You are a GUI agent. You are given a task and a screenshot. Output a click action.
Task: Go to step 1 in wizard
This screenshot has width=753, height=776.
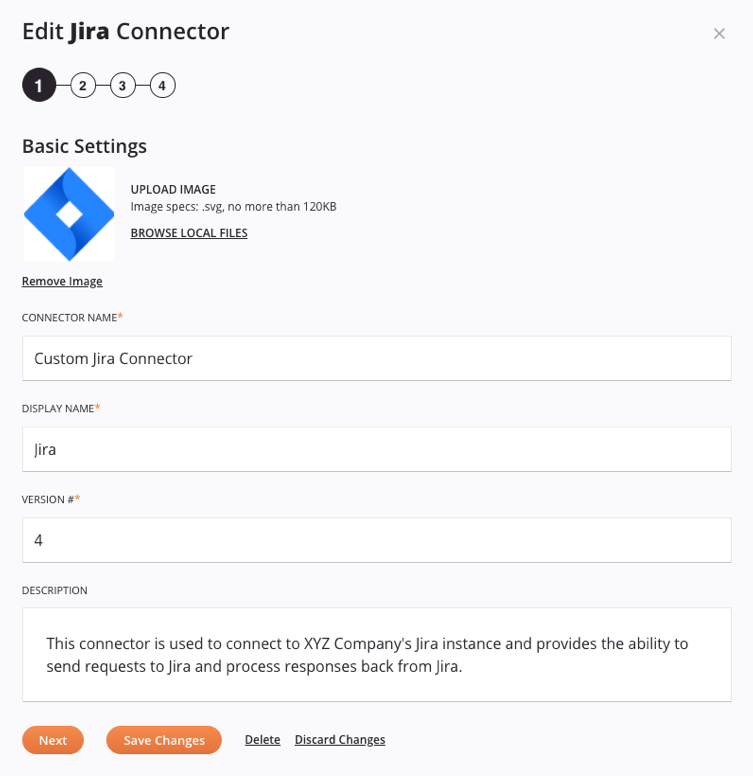tap(39, 85)
